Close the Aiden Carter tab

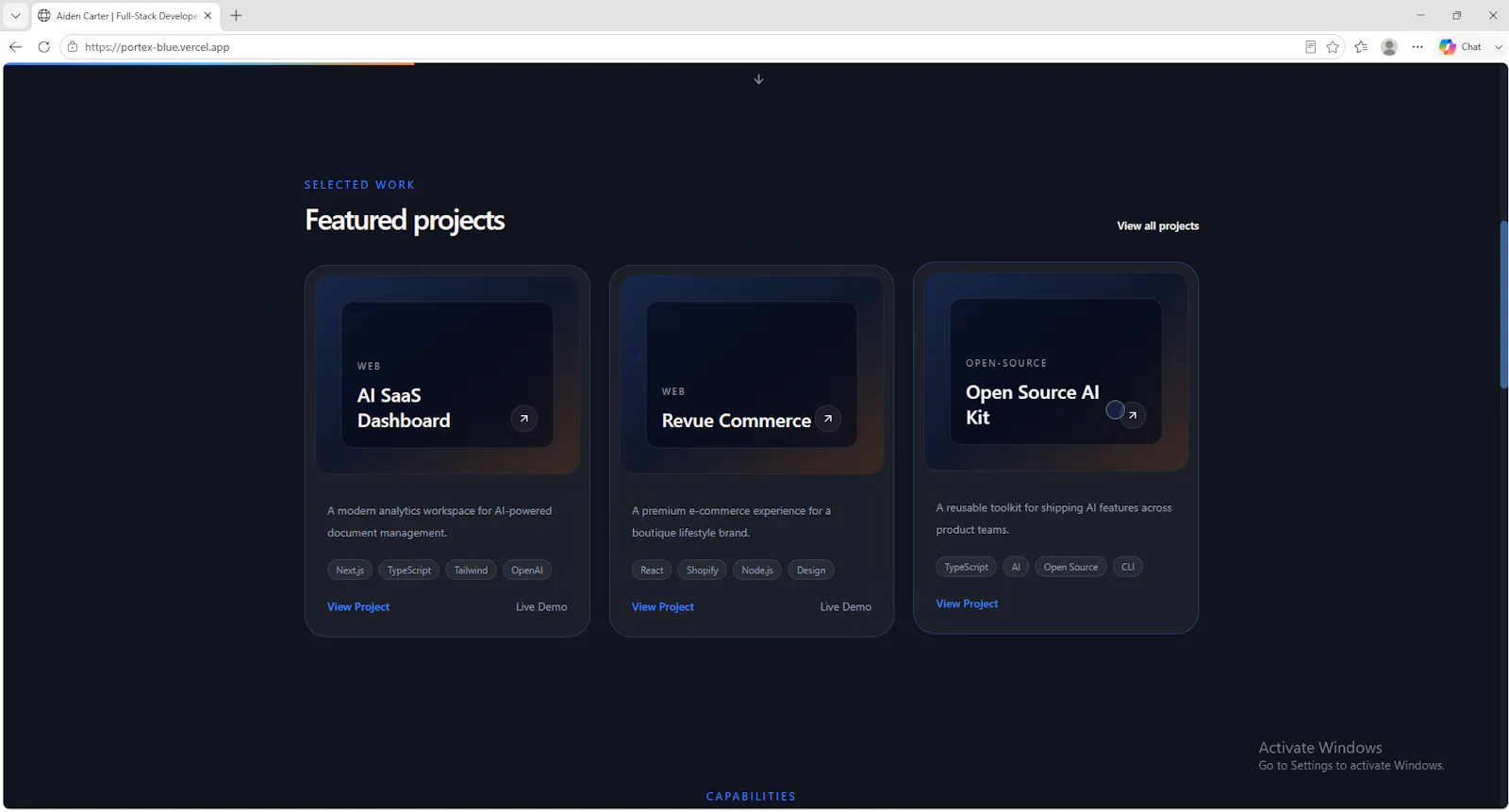pyautogui.click(x=207, y=15)
